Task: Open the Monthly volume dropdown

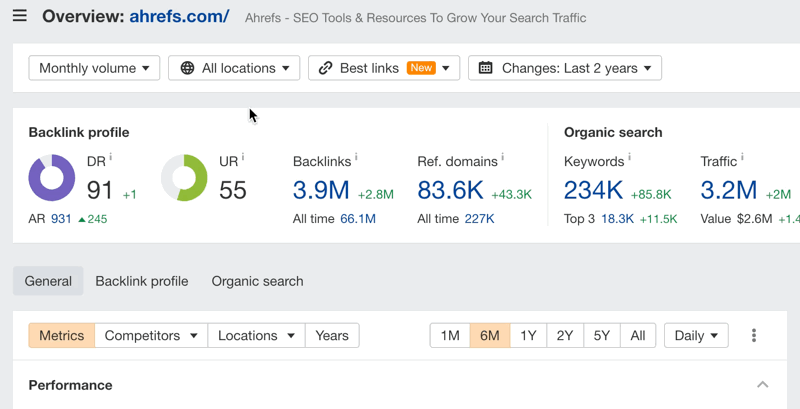Action: pyautogui.click(x=94, y=68)
